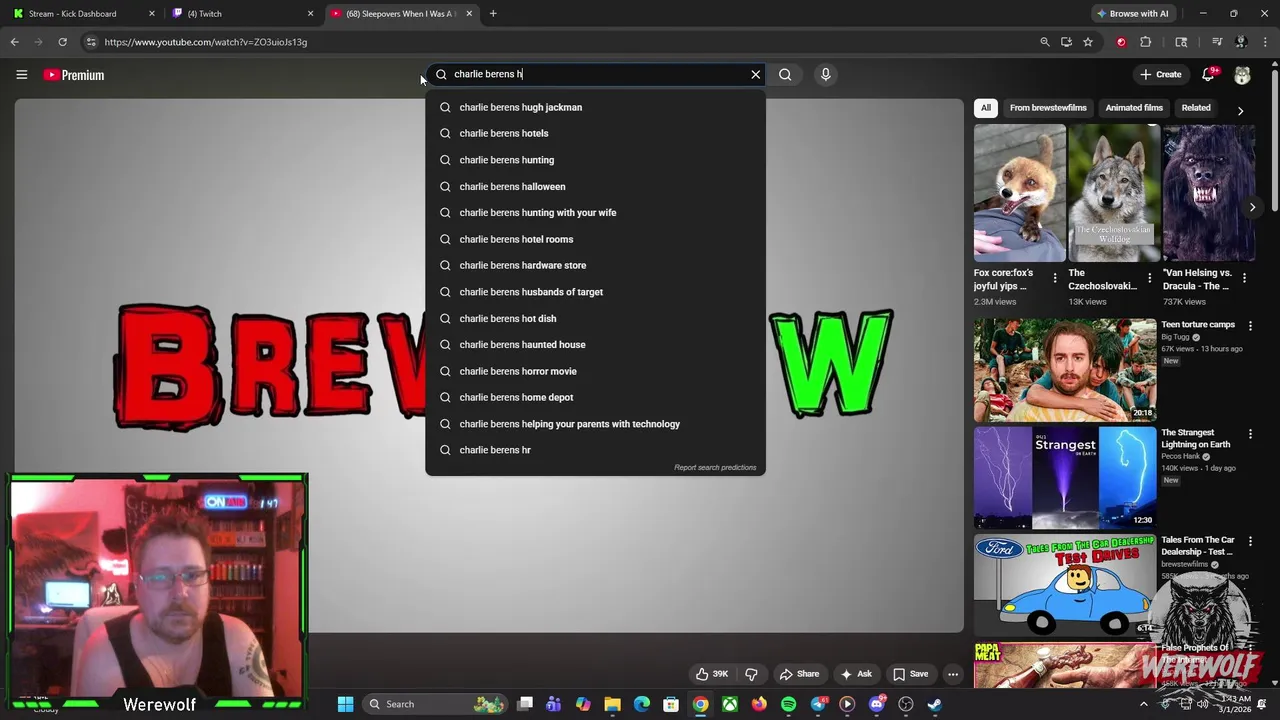
Task: Open Van Helsing vs. Dracula short
Action: click(1208, 193)
